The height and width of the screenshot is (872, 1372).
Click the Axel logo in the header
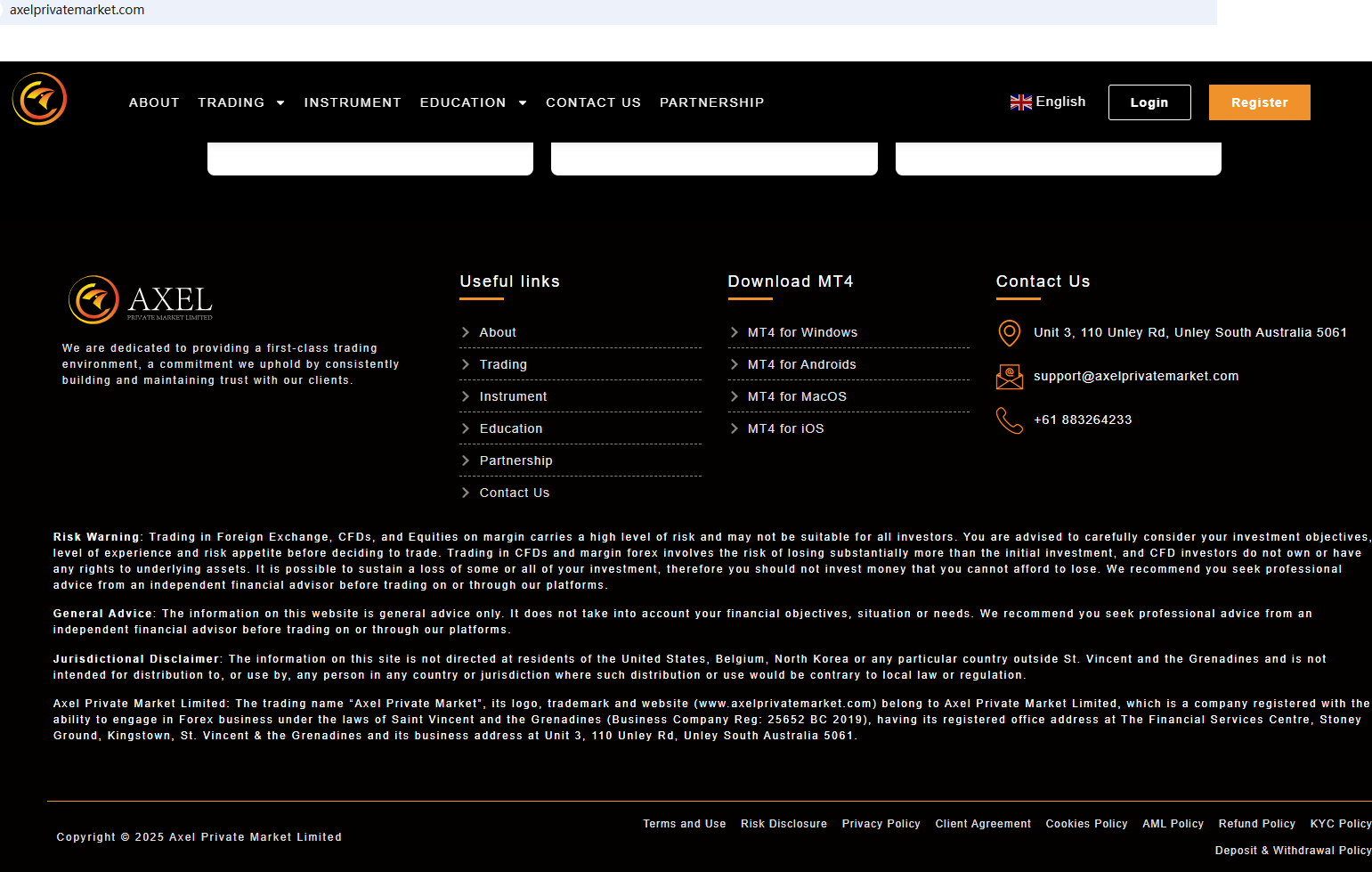pyautogui.click(x=38, y=98)
